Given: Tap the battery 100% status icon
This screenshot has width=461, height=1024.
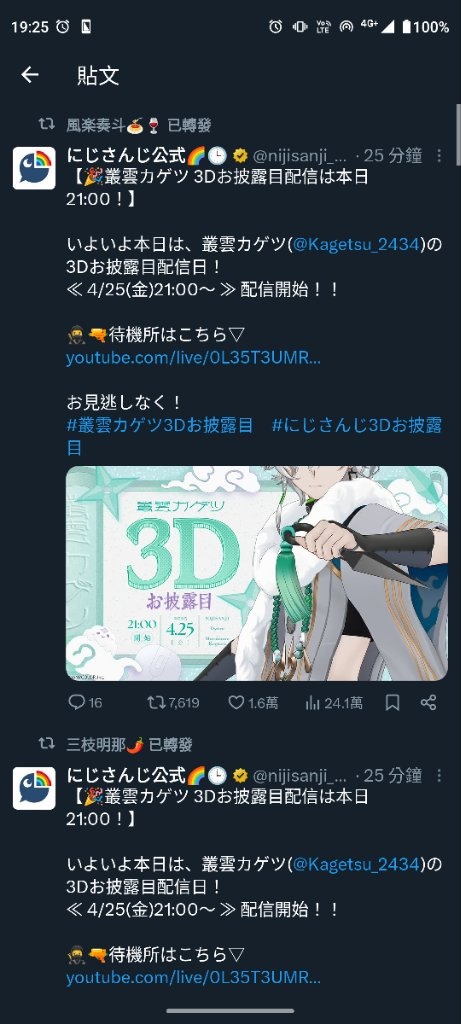Looking at the screenshot, I should [425, 27].
